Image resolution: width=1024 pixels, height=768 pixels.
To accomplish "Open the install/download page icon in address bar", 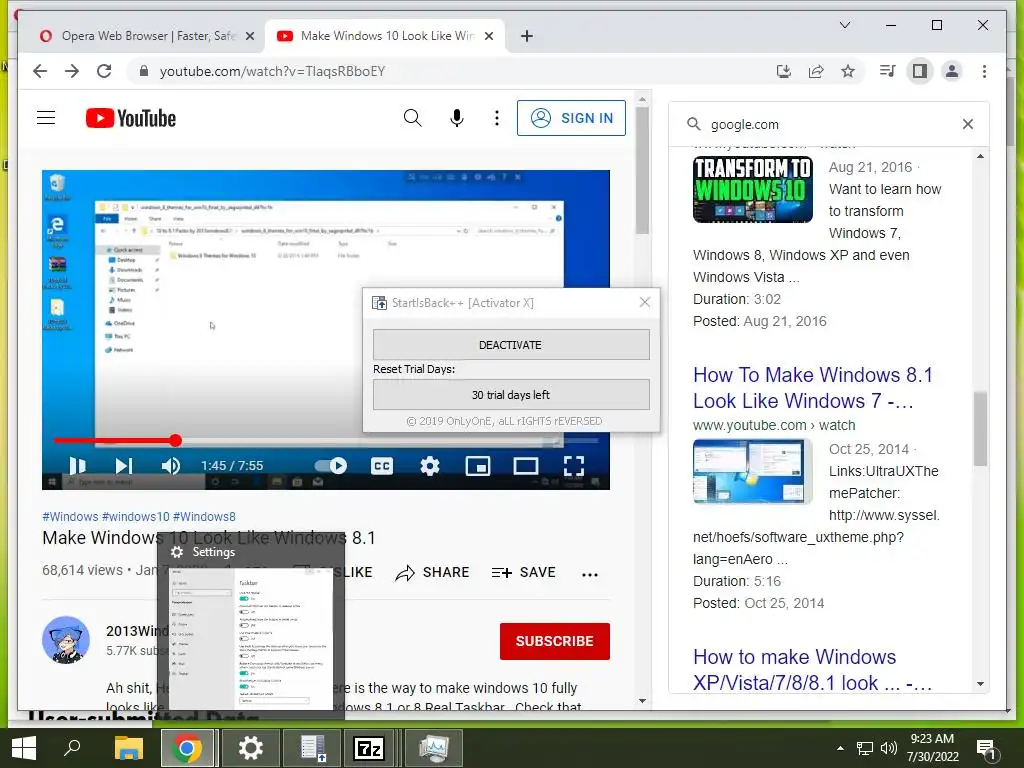I will click(x=784, y=71).
